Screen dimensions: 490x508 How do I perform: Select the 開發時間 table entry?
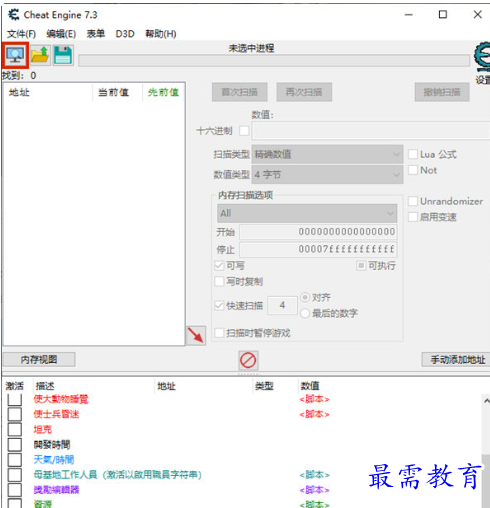tap(52, 444)
